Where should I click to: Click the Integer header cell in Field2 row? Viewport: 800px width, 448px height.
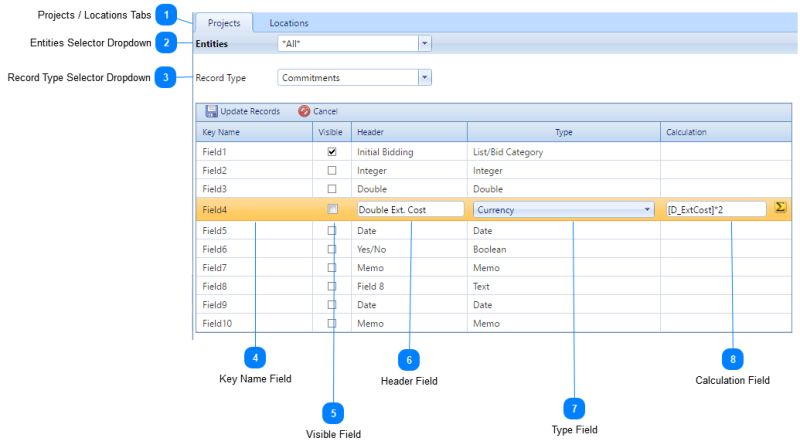(409, 170)
